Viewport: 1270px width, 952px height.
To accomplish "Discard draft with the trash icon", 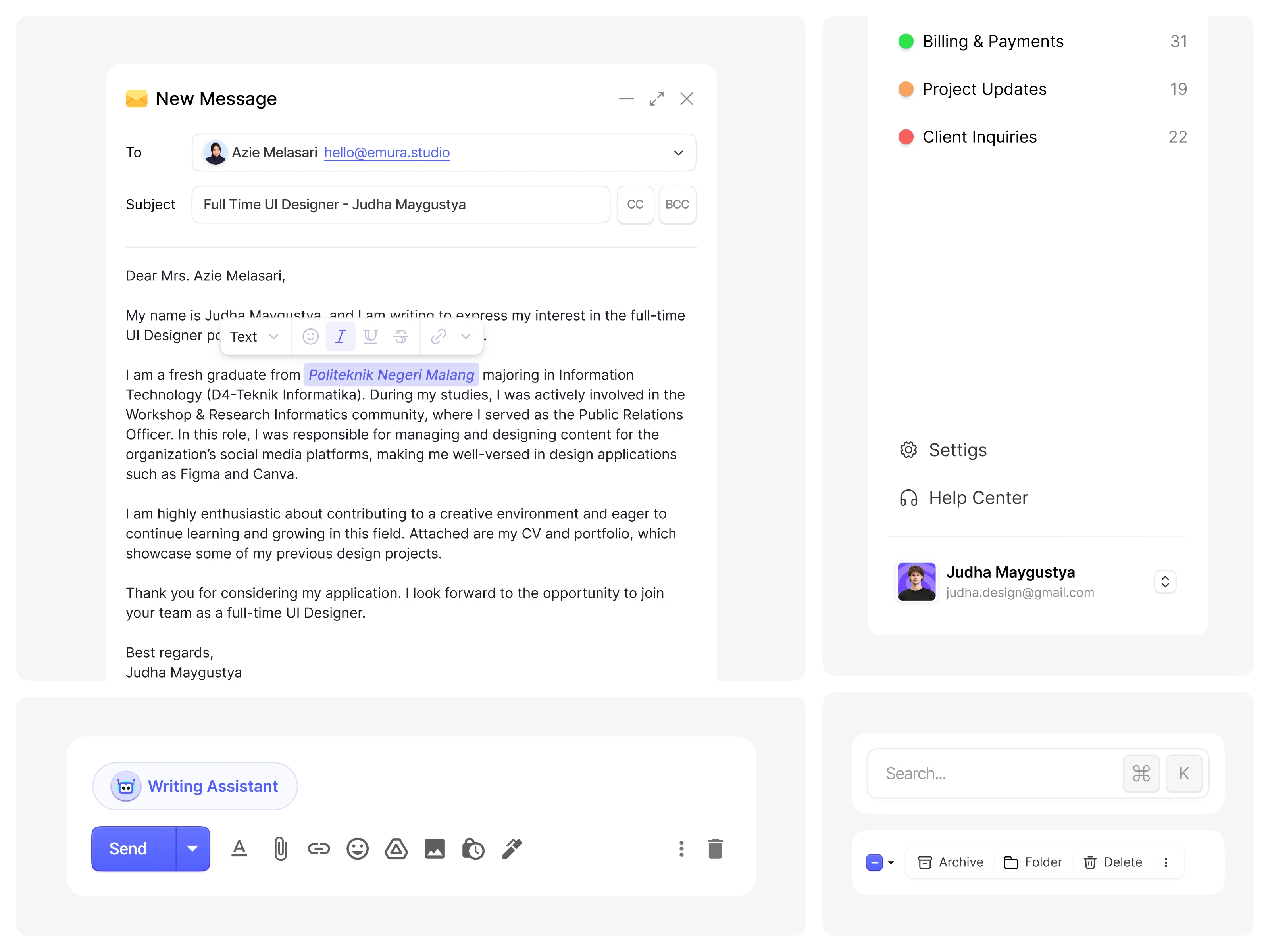I will (x=715, y=849).
